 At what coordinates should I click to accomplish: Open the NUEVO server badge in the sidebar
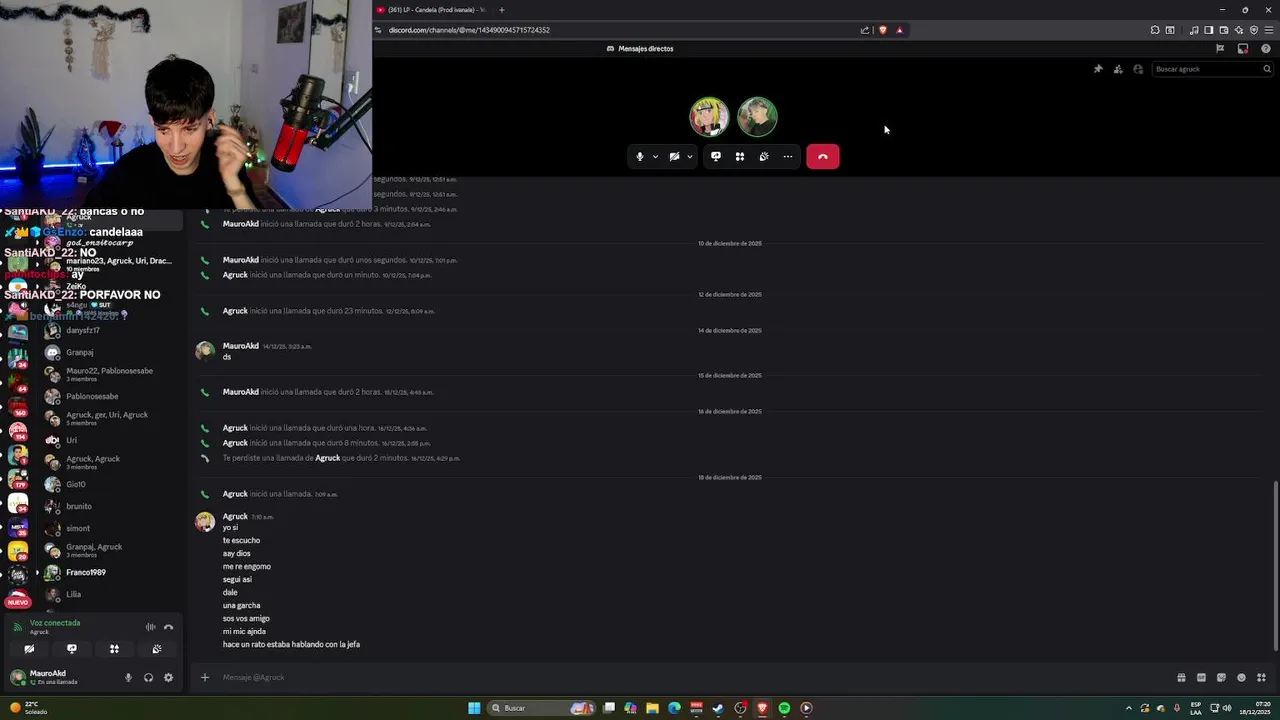17,601
